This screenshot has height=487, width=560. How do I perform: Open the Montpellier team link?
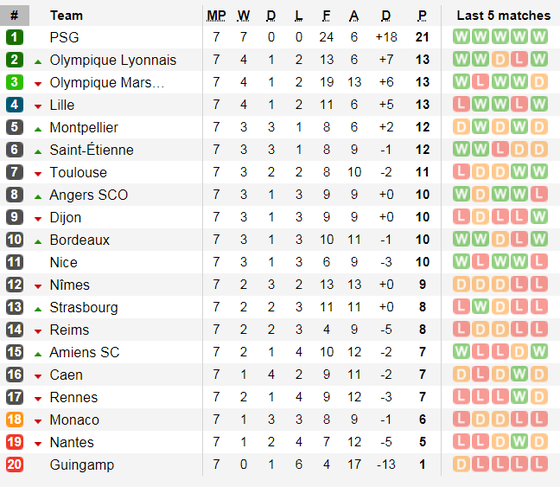84,127
